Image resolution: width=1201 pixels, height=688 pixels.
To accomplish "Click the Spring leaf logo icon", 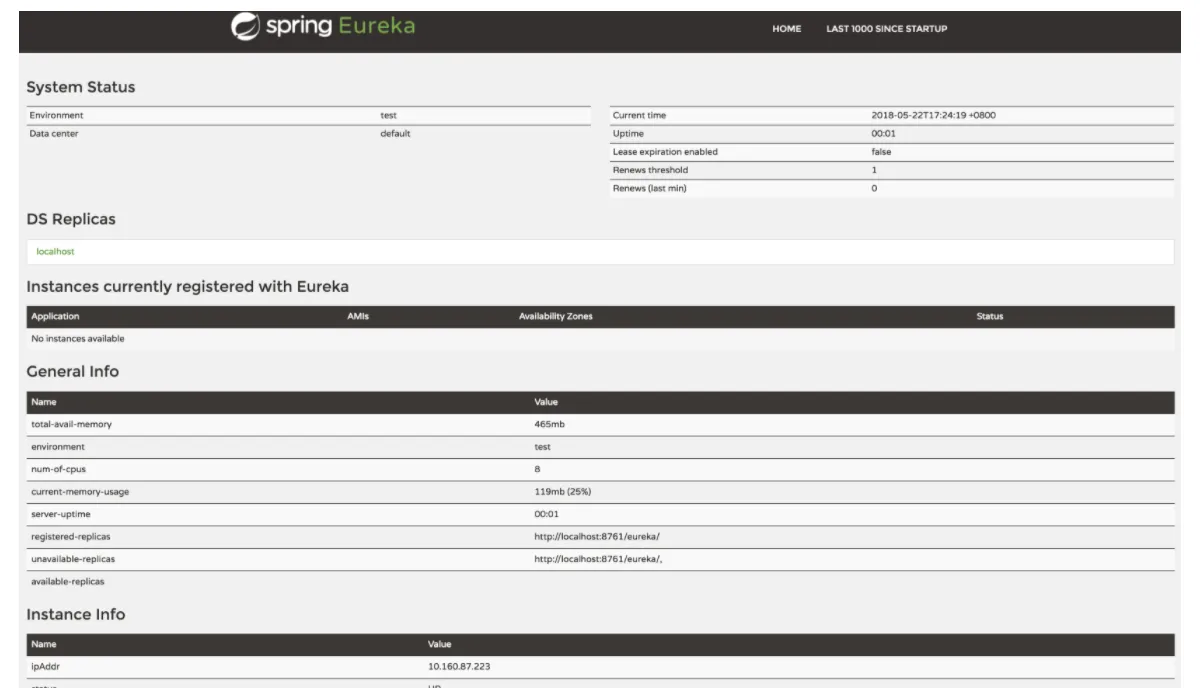I will click(x=243, y=27).
